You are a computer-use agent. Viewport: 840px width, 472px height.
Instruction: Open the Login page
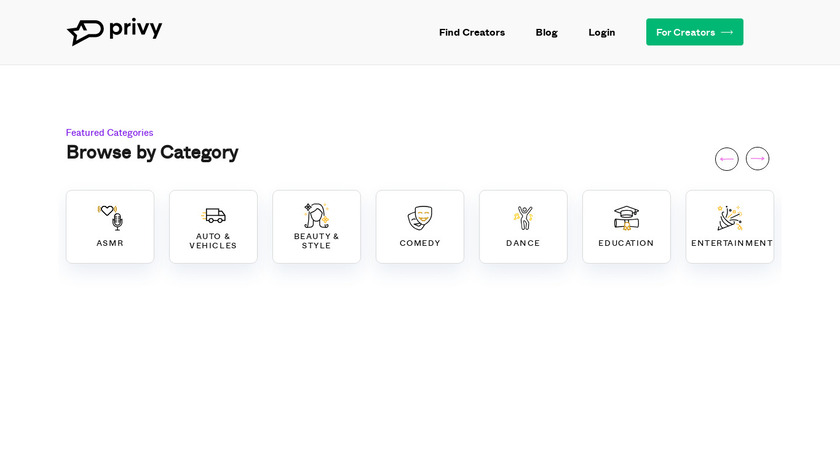click(x=602, y=32)
